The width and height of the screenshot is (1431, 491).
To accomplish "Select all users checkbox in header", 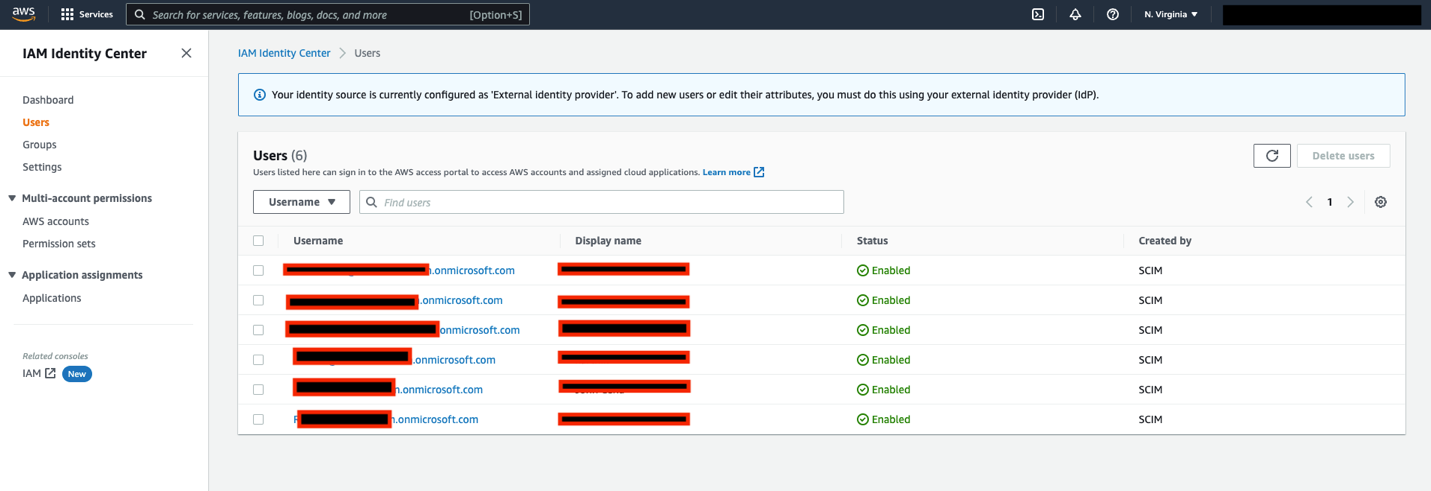I will coord(258,241).
